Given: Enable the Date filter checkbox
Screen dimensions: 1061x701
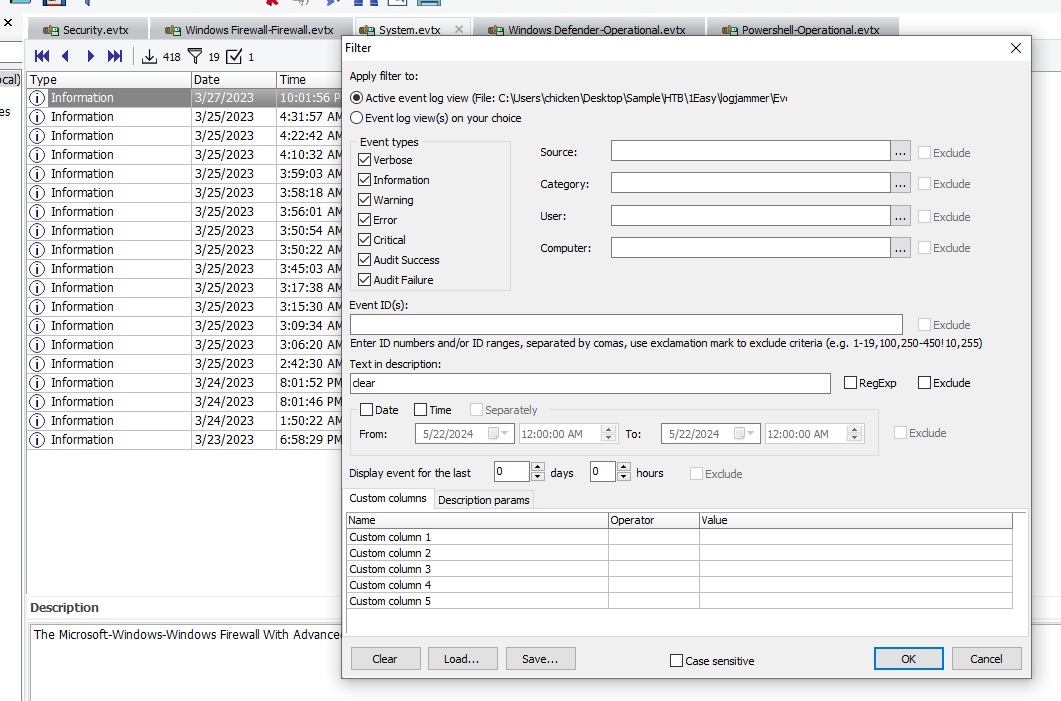Looking at the screenshot, I should [367, 410].
